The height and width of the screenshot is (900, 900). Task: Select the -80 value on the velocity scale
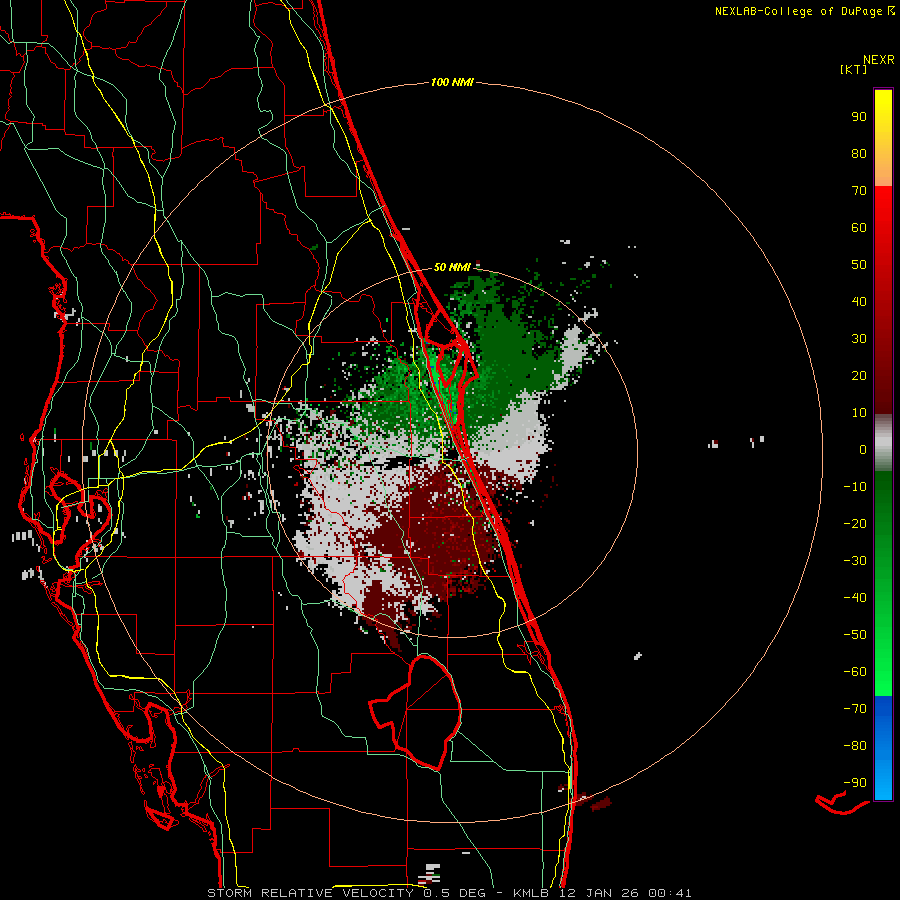(855, 746)
